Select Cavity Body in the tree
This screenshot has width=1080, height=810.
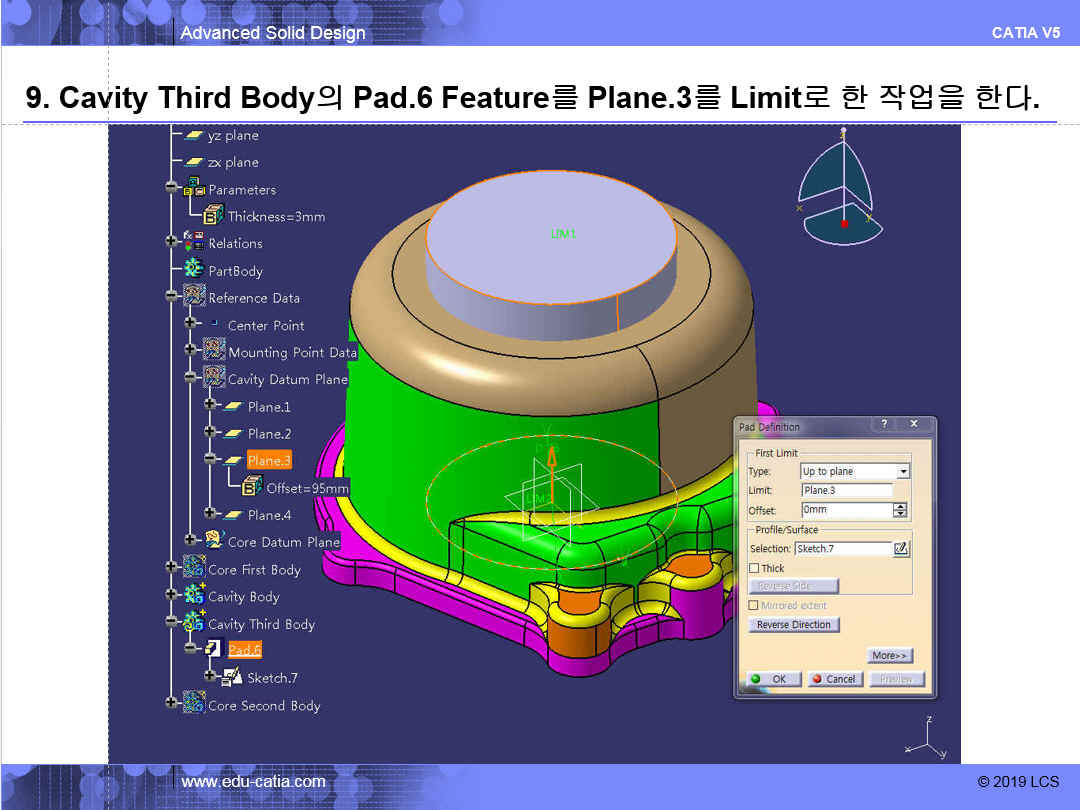243,597
